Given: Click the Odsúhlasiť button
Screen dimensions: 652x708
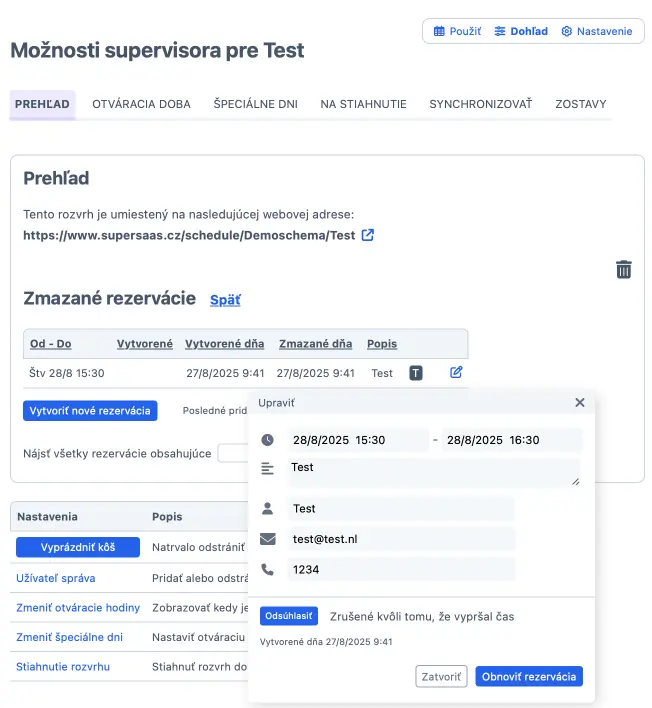Looking at the screenshot, I should coord(289,616).
